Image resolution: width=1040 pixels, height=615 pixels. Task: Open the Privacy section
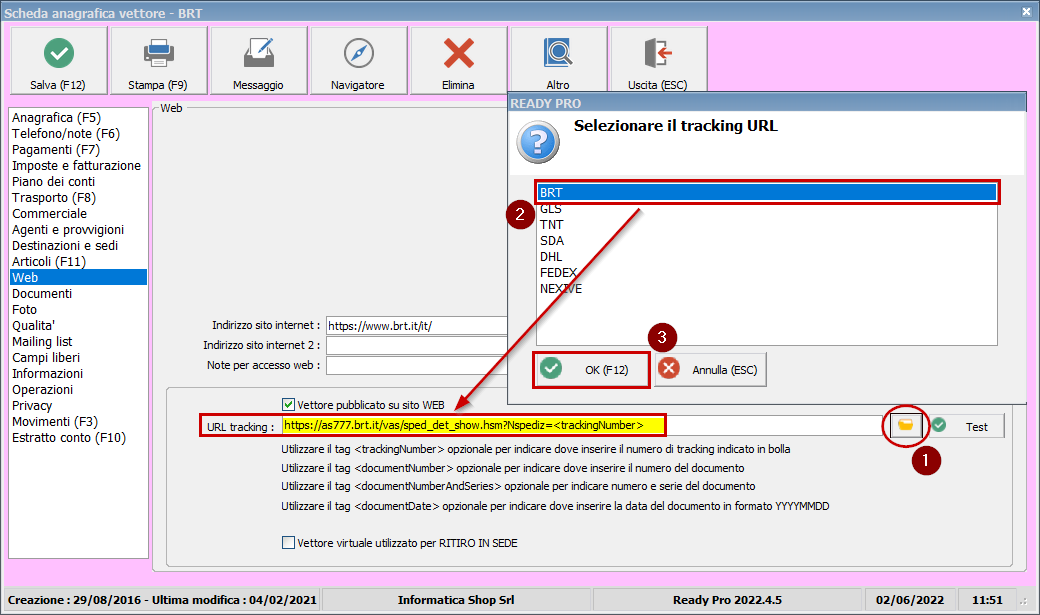coord(78,405)
